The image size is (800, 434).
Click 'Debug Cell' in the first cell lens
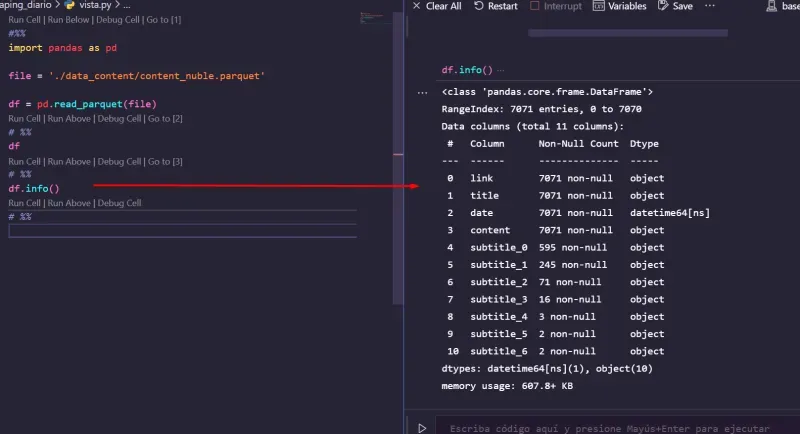tap(118, 20)
